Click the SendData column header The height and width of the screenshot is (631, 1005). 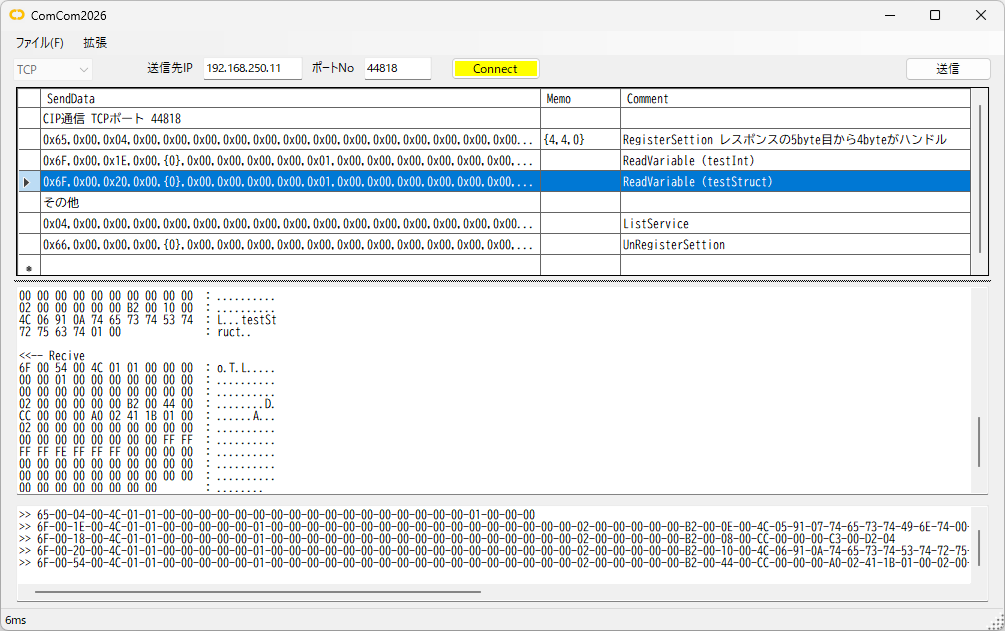click(290, 99)
